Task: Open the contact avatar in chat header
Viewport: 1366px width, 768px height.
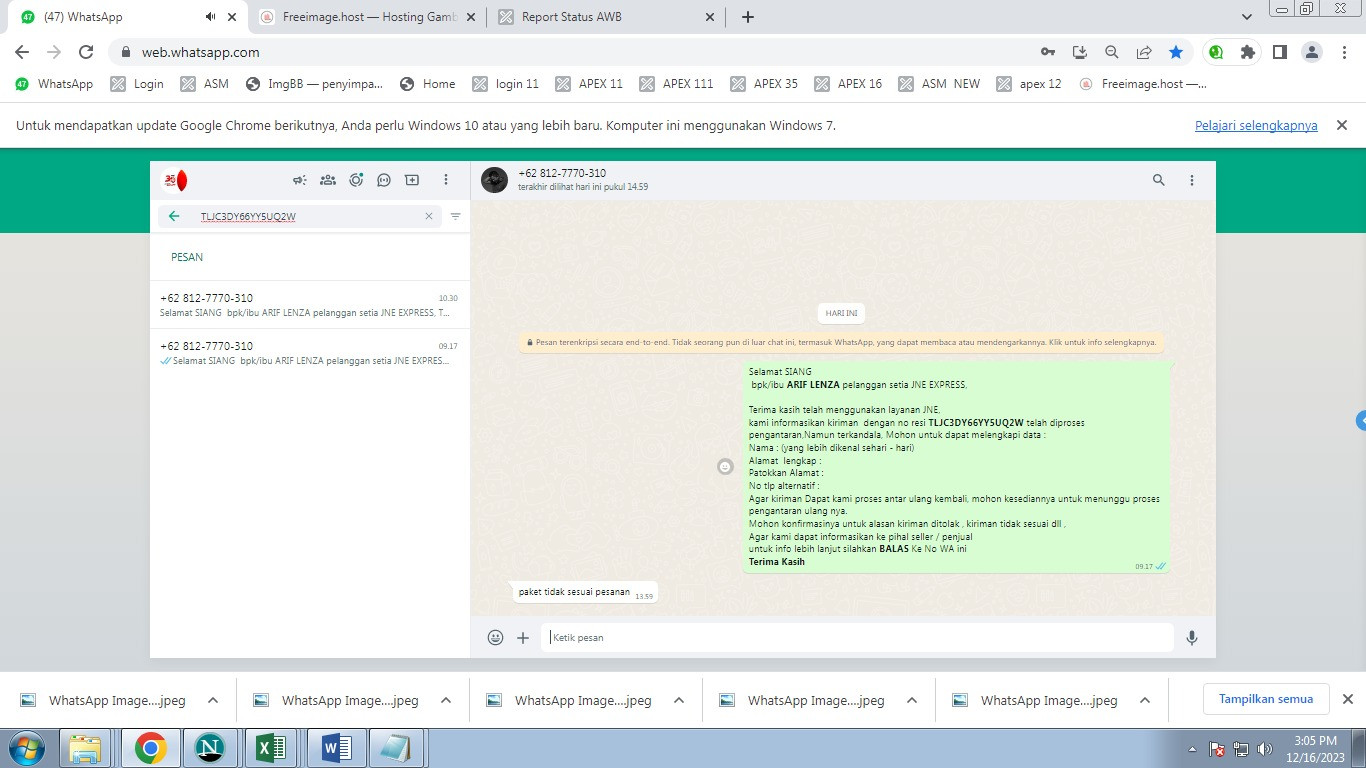Action: tap(494, 180)
